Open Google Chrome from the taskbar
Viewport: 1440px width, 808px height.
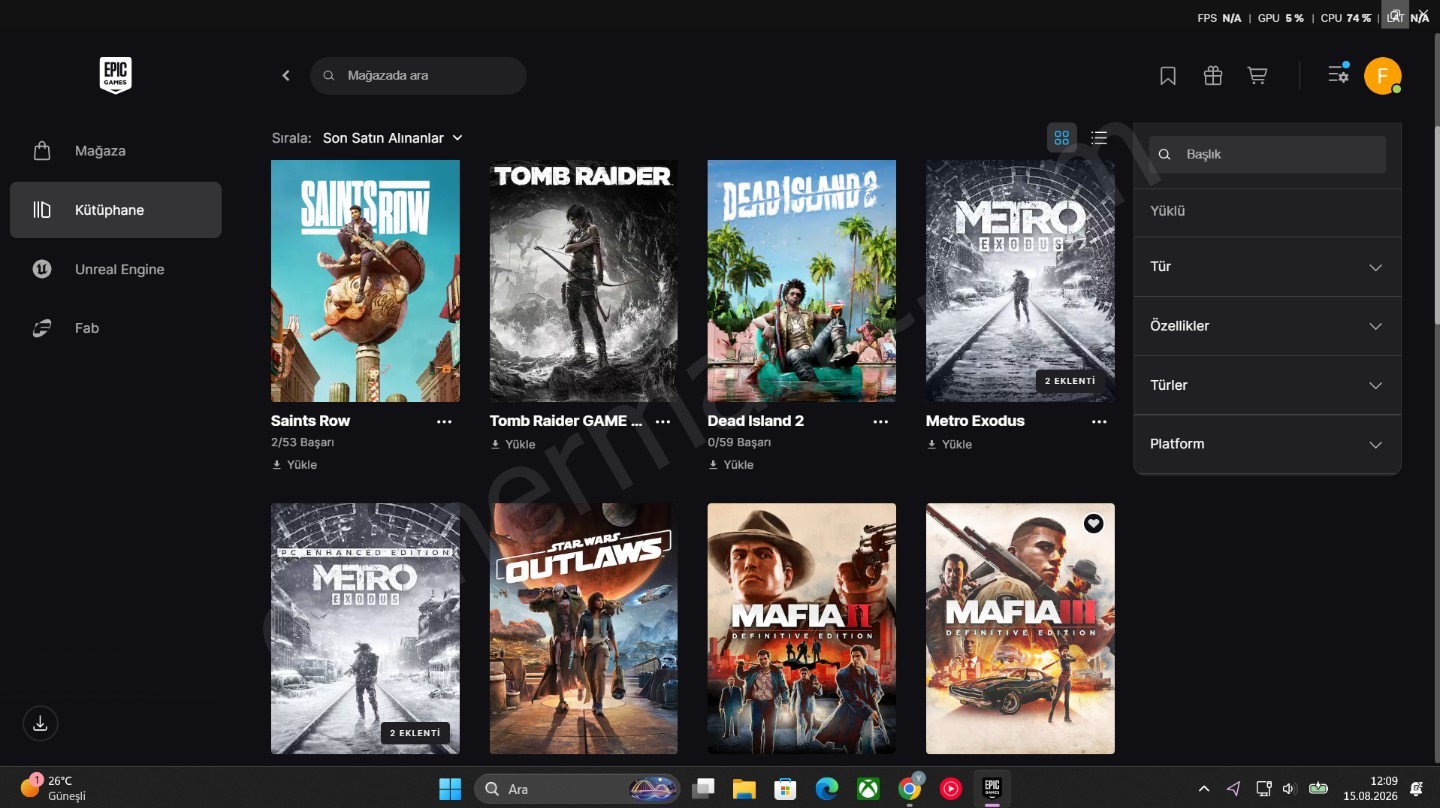pyautogui.click(x=910, y=789)
